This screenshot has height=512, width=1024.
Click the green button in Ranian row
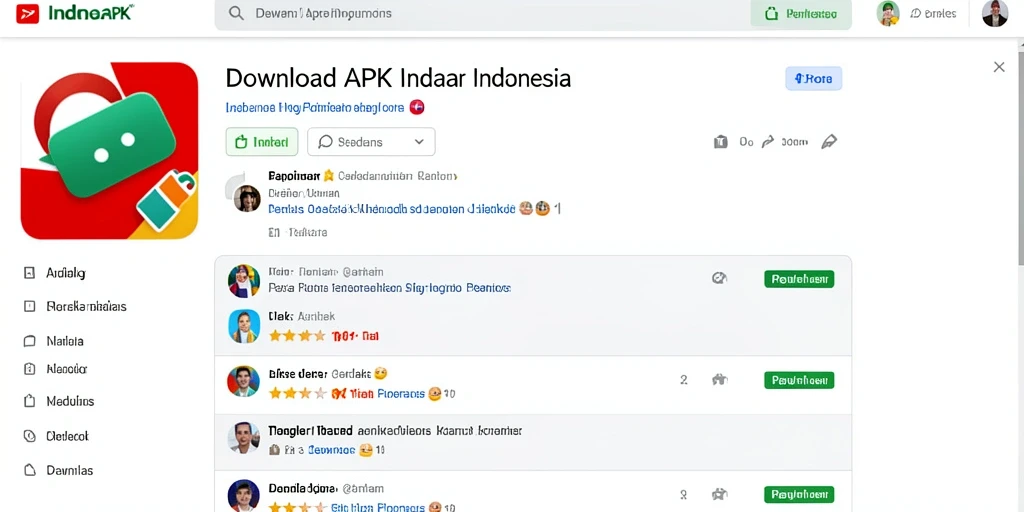pyautogui.click(x=799, y=279)
